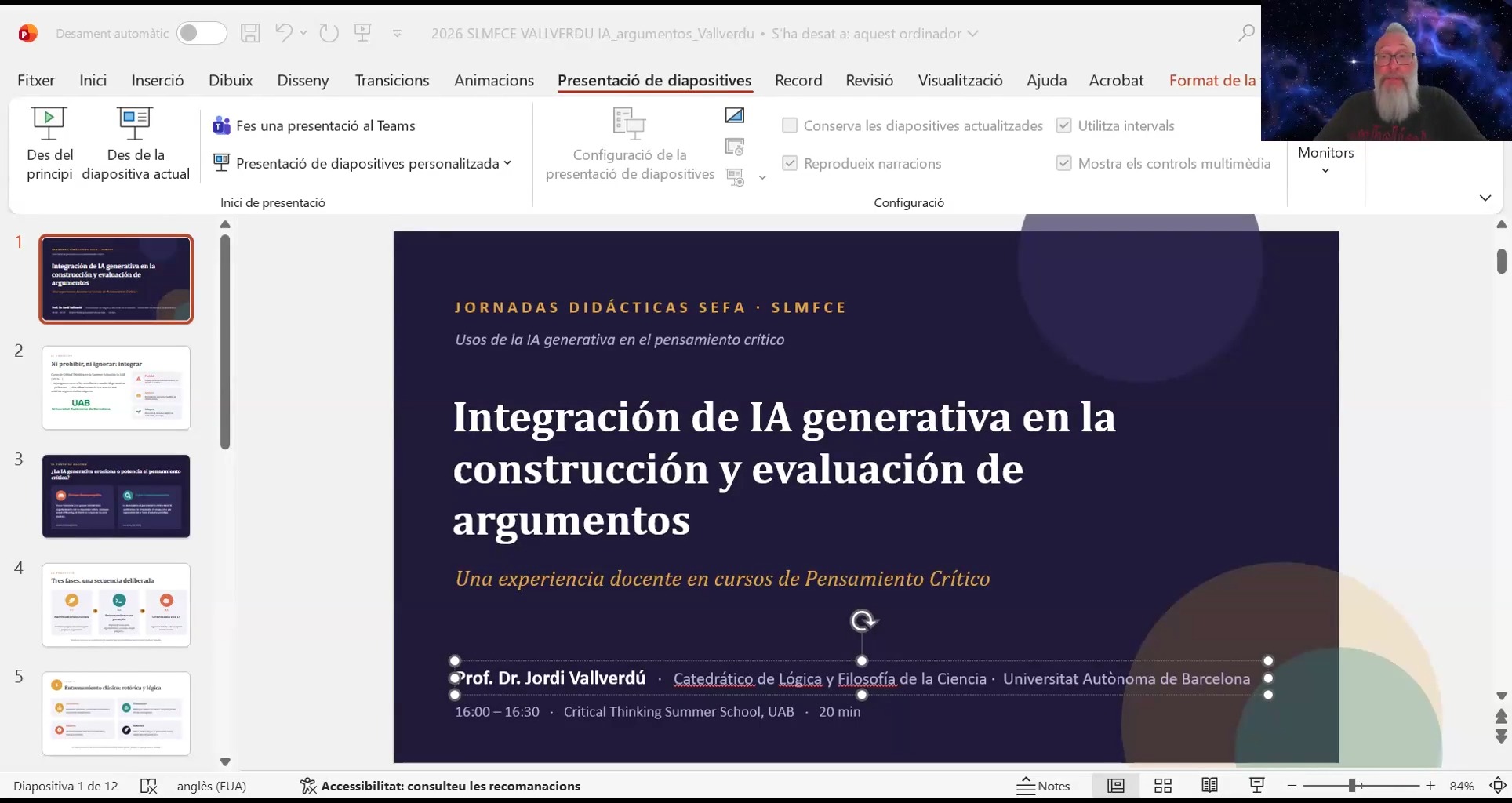Click the rotation handle of the selected text box
The image size is (1512, 803).
coord(863,621)
